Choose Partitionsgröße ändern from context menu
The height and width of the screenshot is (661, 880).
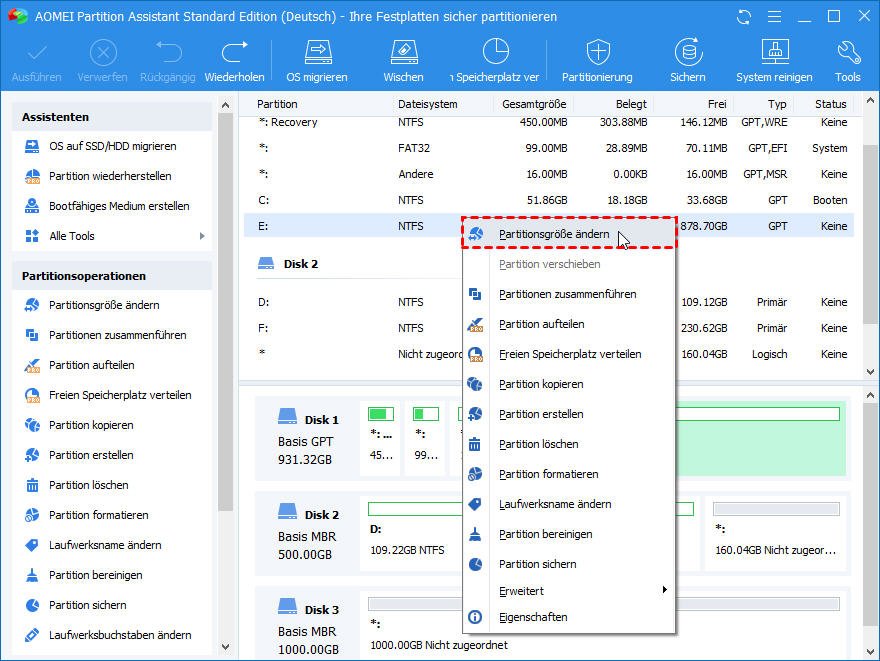(x=554, y=234)
